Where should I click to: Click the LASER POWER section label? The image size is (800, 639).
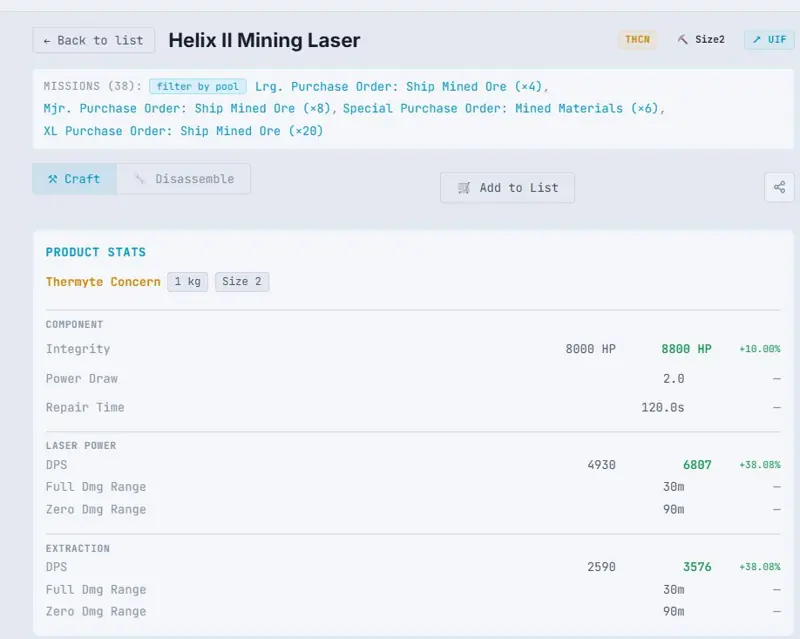(x=81, y=446)
